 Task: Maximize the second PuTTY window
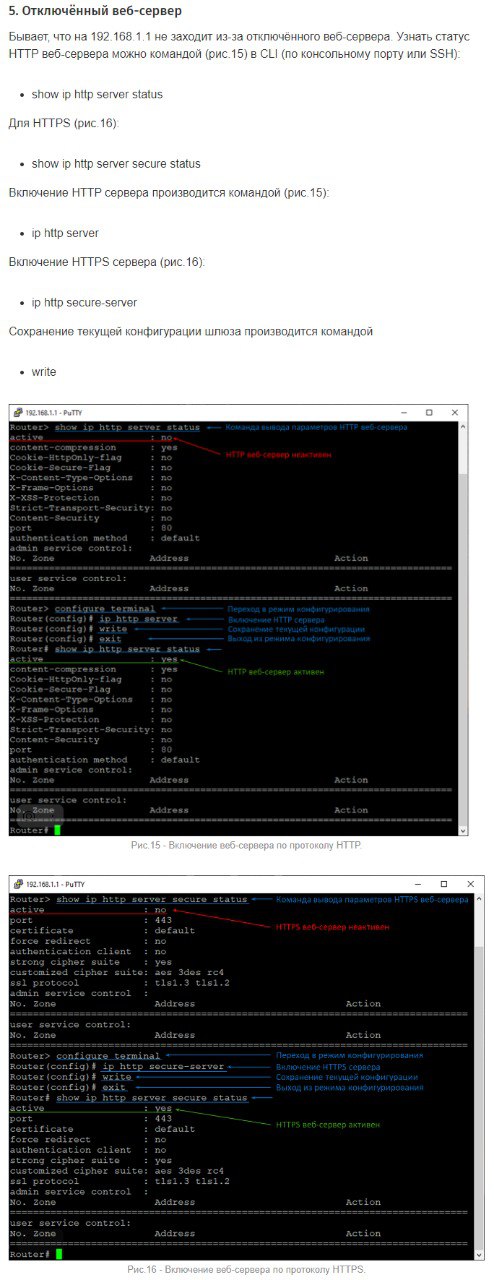coord(444,884)
